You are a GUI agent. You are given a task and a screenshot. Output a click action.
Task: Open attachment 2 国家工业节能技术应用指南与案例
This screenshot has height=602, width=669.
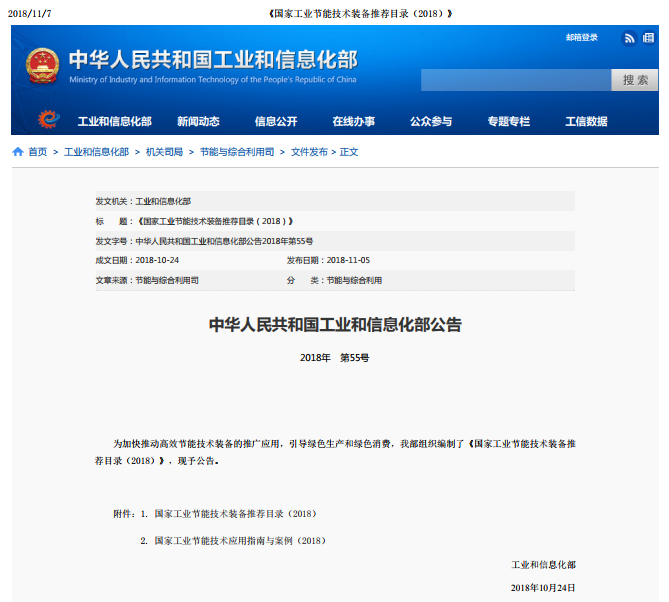click(x=240, y=541)
